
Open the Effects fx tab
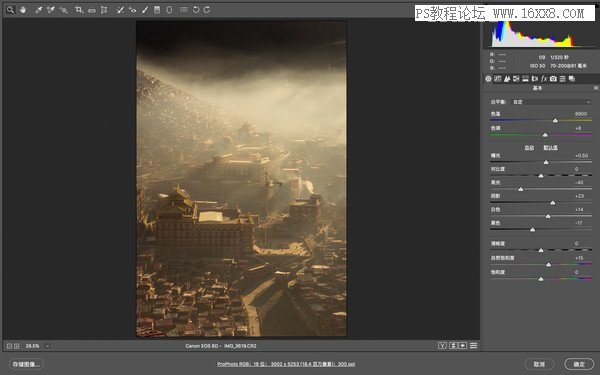tap(544, 79)
